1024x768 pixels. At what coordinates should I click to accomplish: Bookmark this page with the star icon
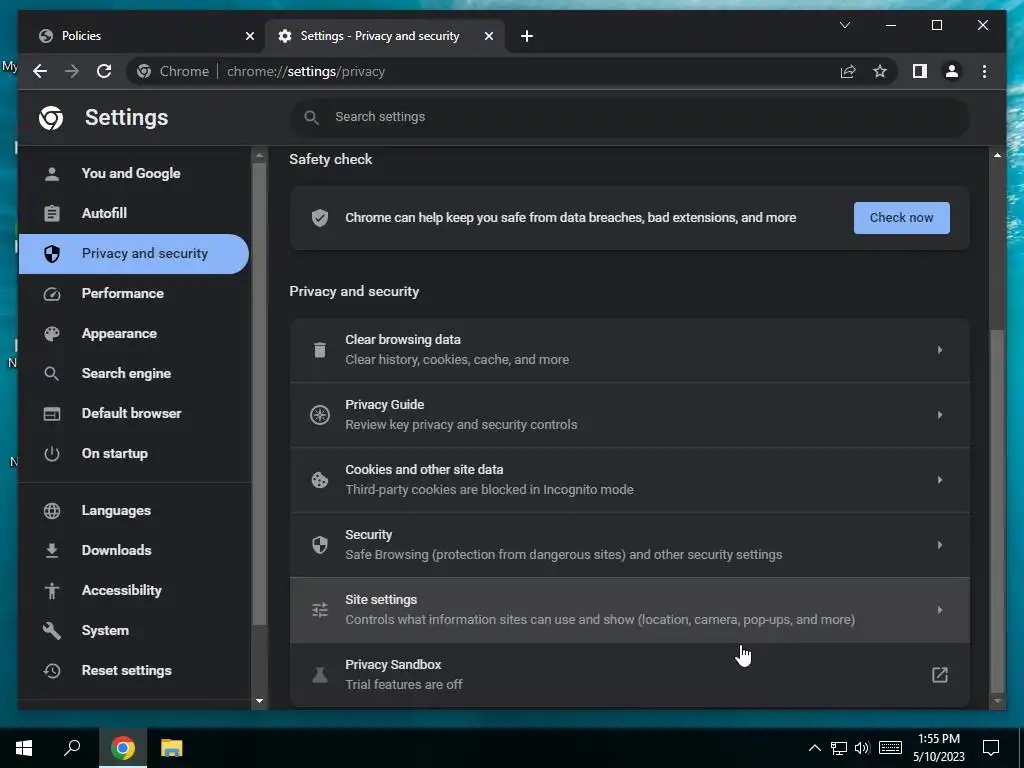pyautogui.click(x=880, y=71)
